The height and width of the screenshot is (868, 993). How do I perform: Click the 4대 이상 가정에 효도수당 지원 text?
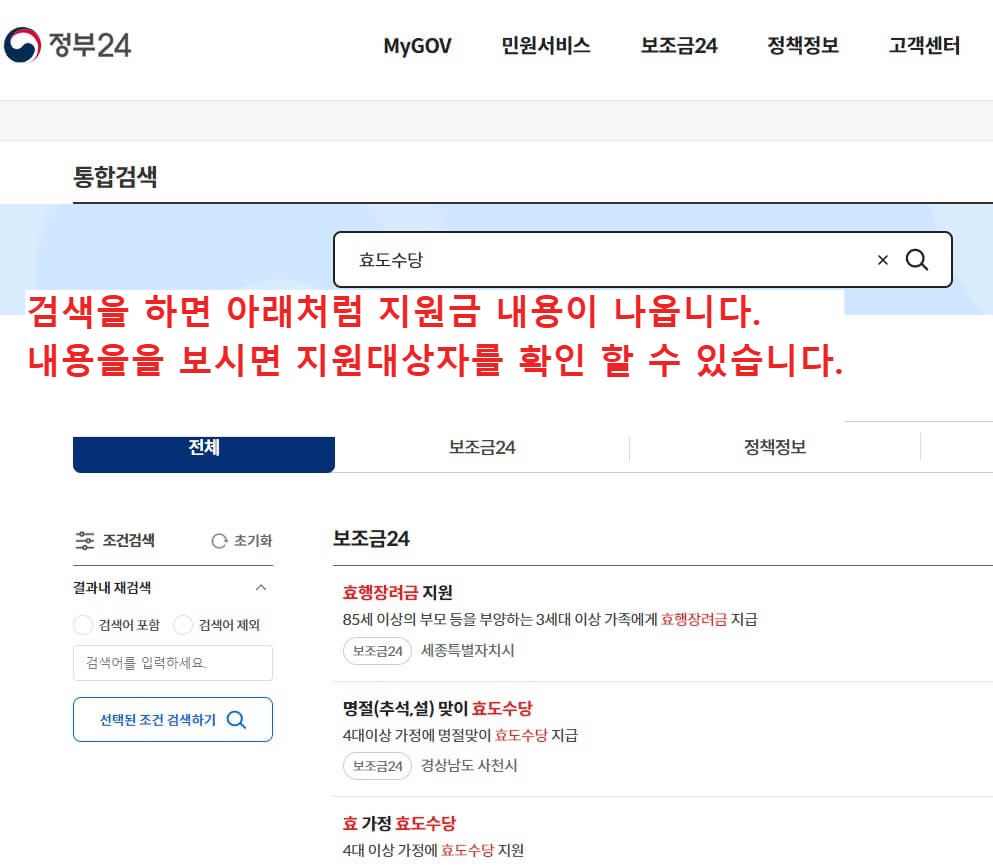click(x=433, y=850)
